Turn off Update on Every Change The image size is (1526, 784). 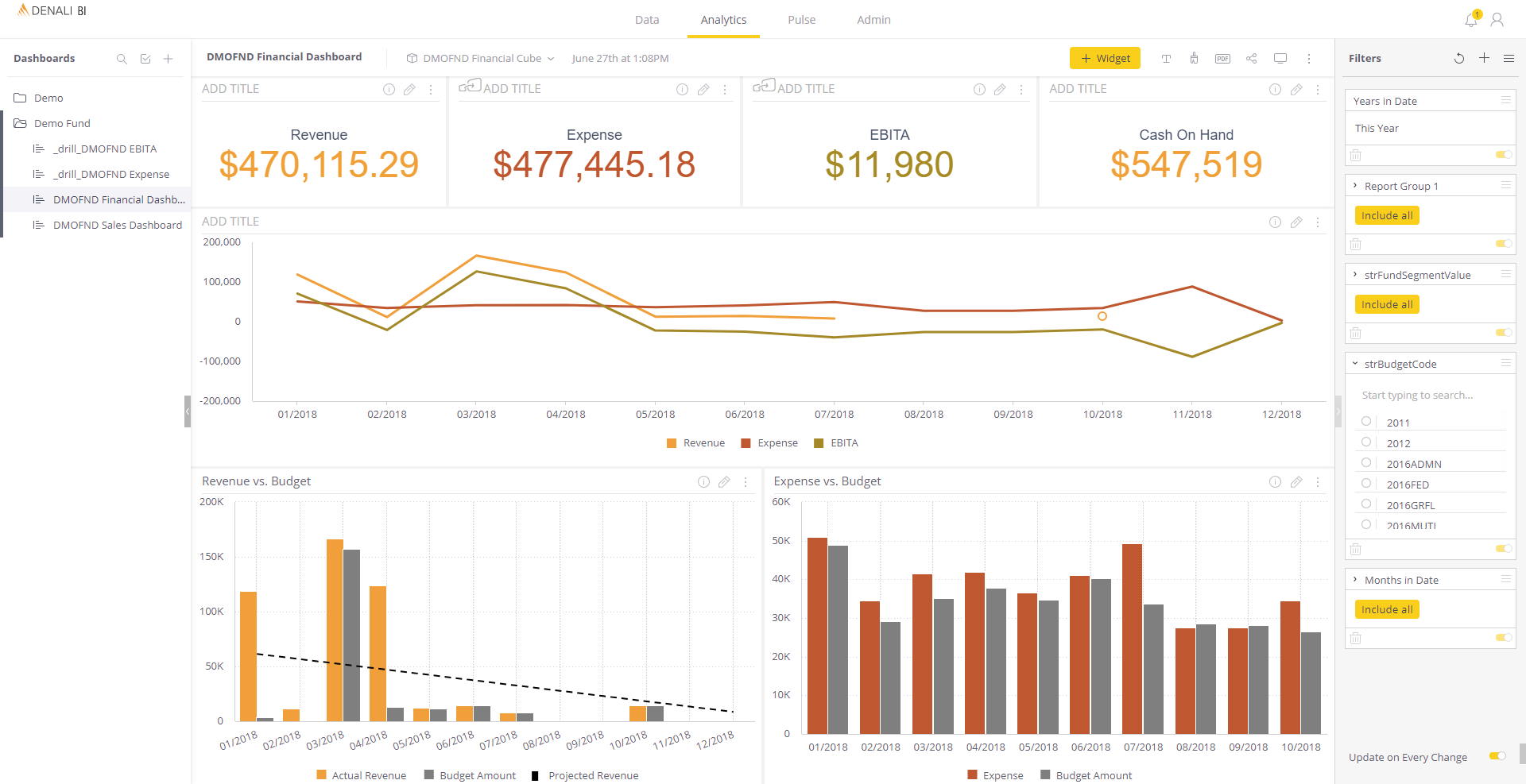(x=1499, y=757)
